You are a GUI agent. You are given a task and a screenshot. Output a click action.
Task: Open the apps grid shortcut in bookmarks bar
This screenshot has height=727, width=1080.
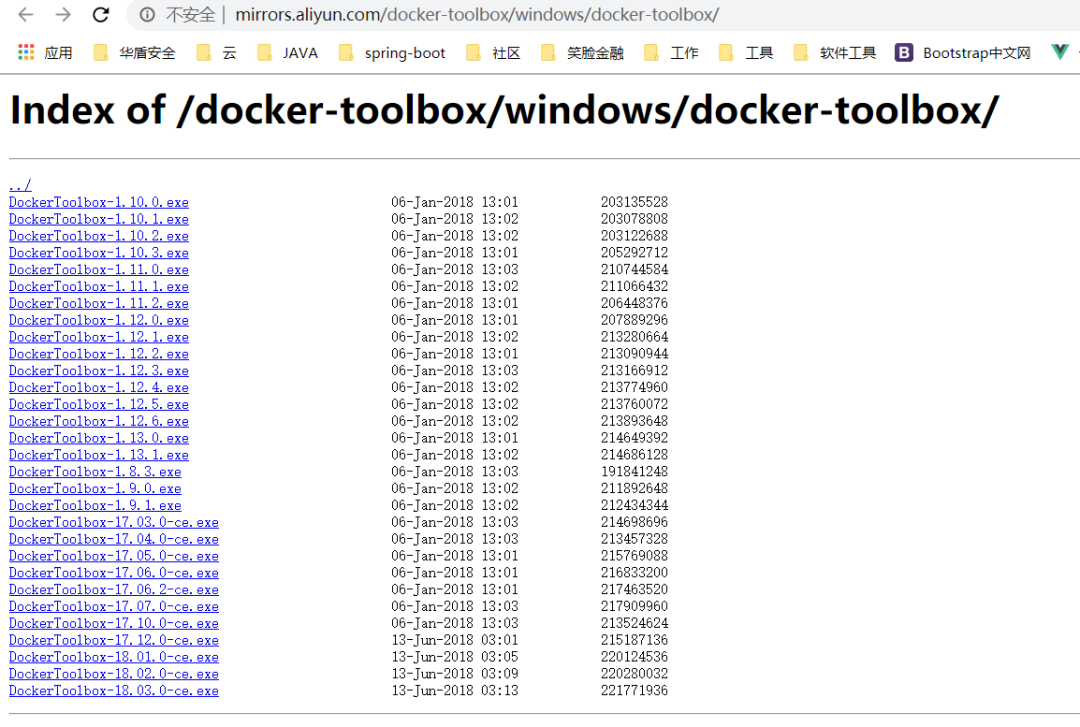click(x=45, y=52)
